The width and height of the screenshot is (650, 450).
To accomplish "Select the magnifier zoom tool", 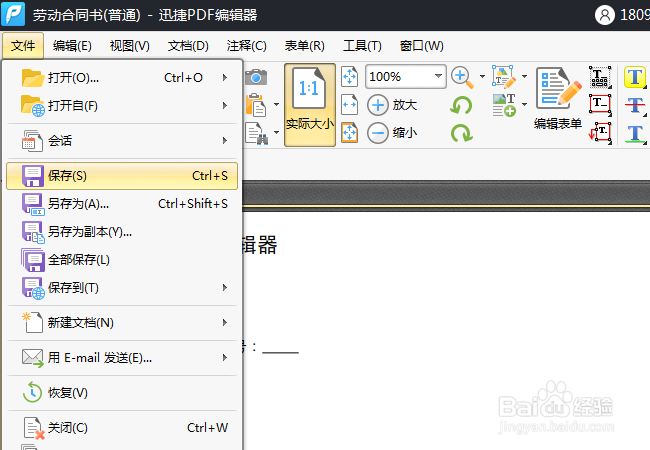I will coord(462,77).
